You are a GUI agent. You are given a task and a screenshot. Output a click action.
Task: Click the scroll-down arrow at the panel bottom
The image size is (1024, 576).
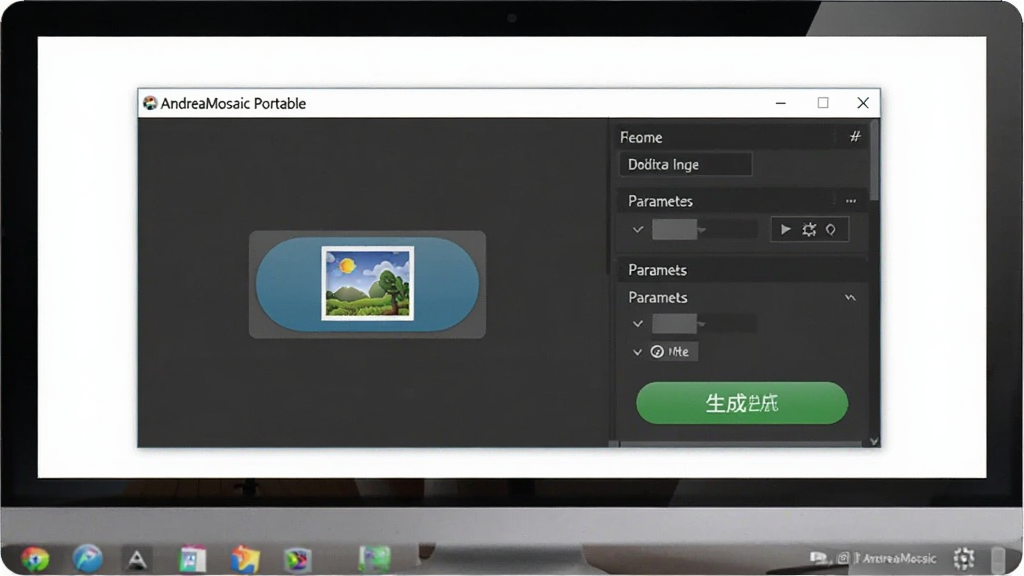(874, 441)
